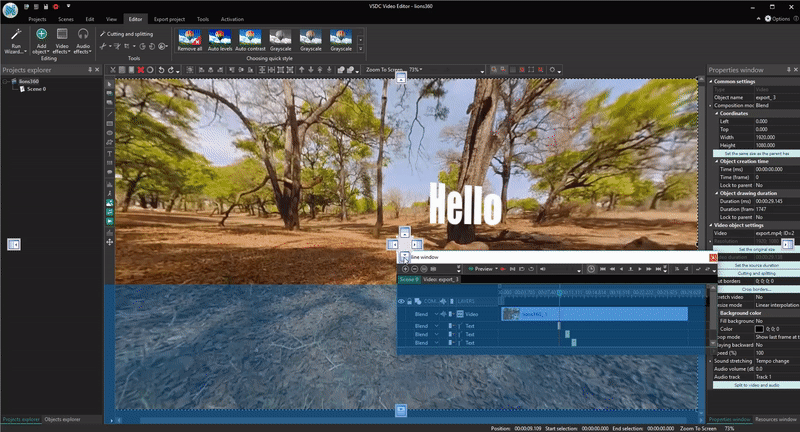Collapse the Coordinates section
This screenshot has height=432, width=800.
pyautogui.click(x=716, y=113)
